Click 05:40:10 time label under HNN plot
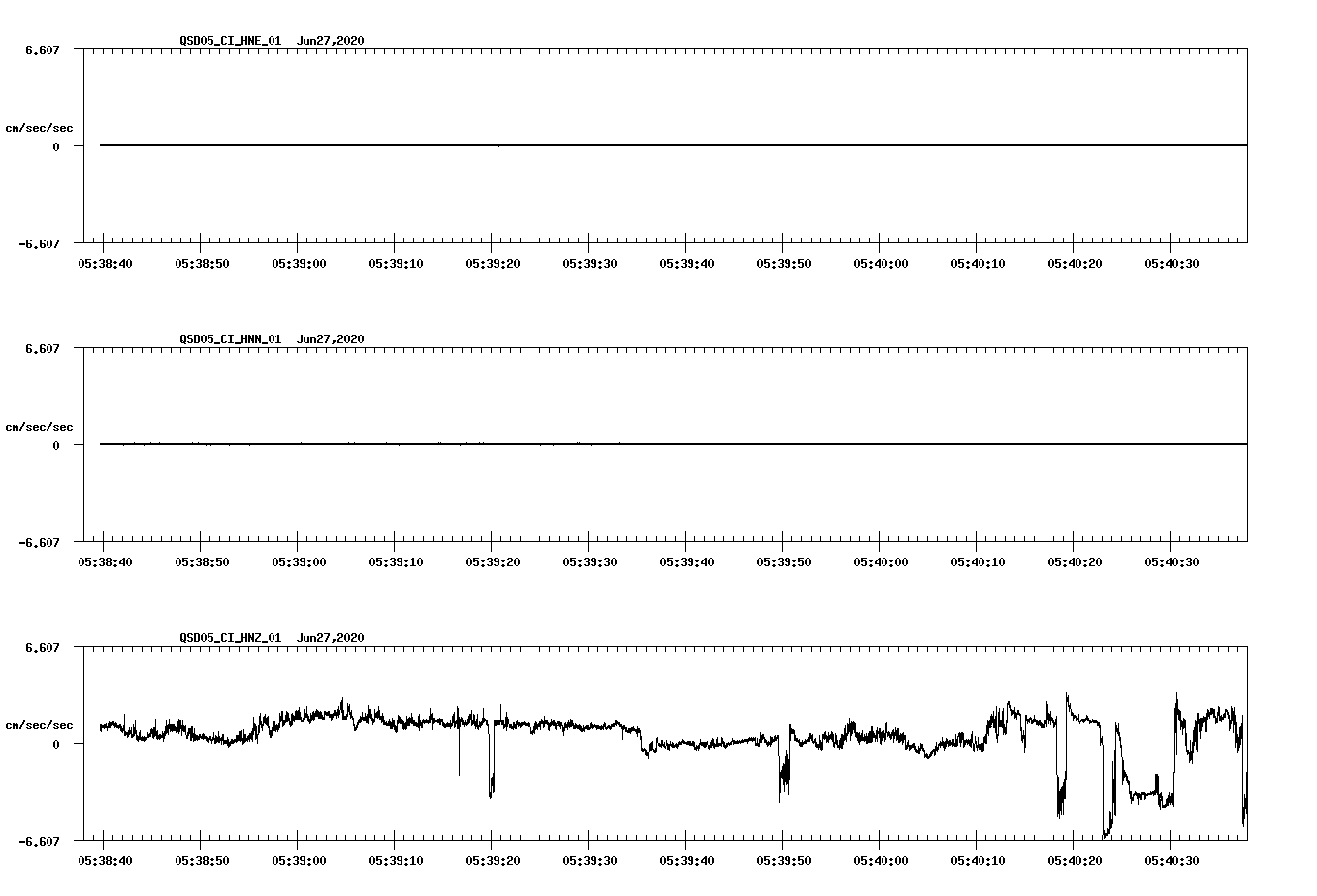The height and width of the screenshot is (896, 1317). click(x=978, y=562)
